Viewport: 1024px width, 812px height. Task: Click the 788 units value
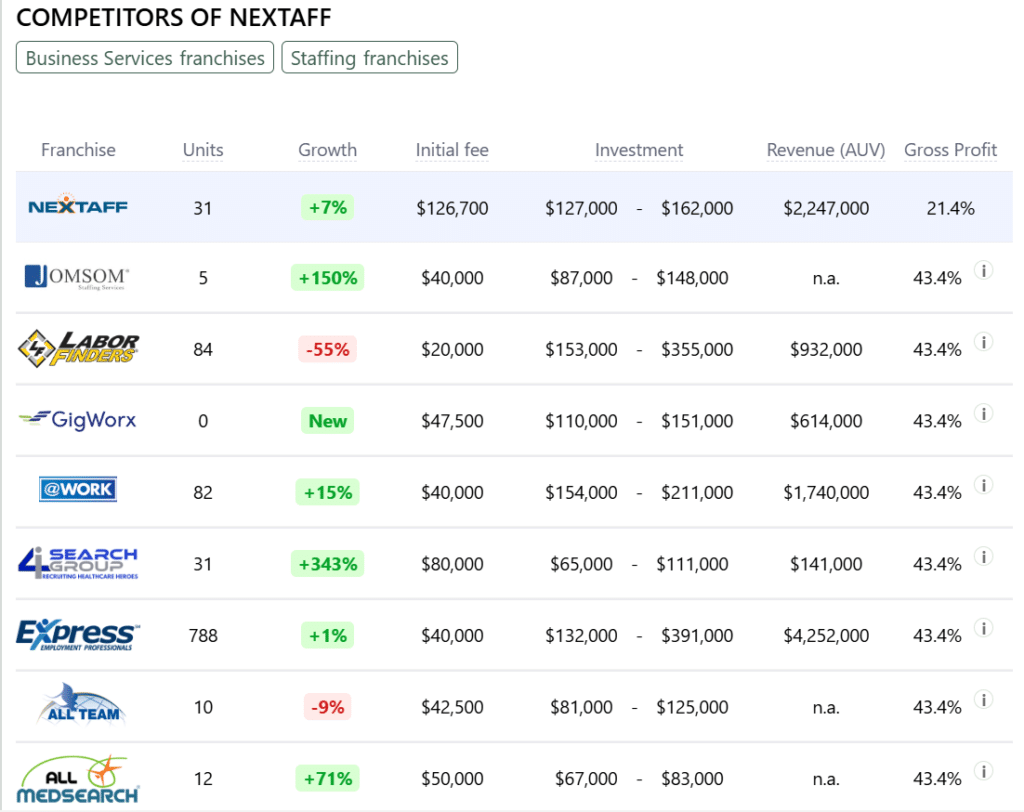203,636
